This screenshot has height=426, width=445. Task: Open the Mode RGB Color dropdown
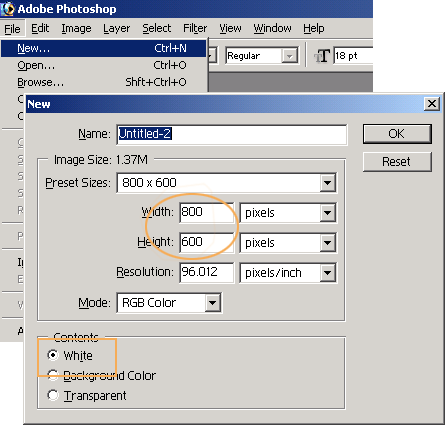click(212, 303)
